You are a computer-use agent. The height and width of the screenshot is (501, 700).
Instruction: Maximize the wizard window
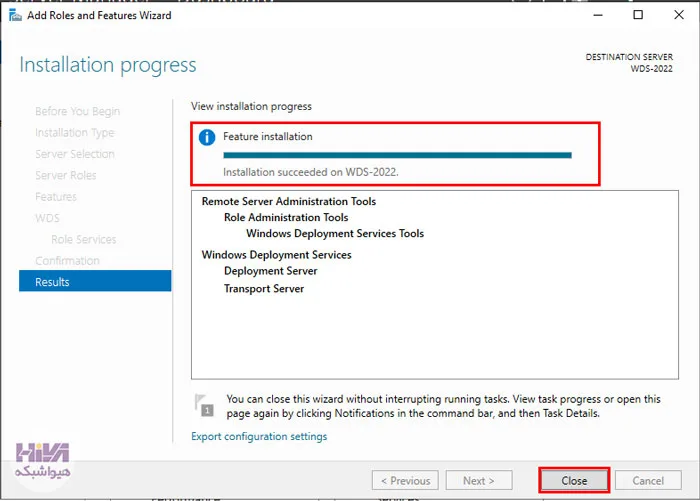(x=638, y=15)
